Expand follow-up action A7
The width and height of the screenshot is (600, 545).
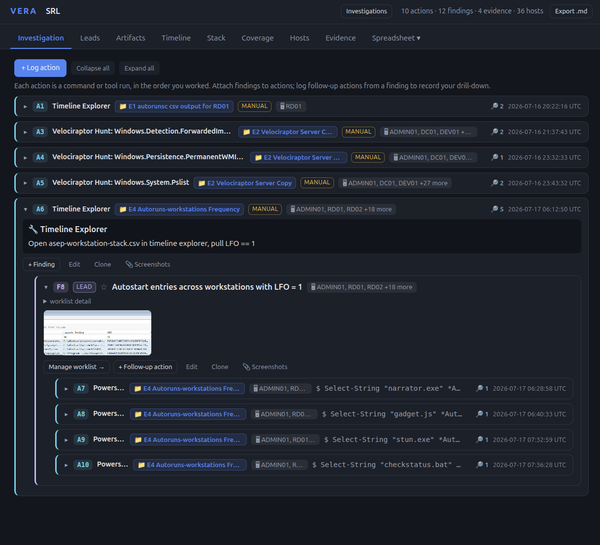pyautogui.click(x=66, y=388)
